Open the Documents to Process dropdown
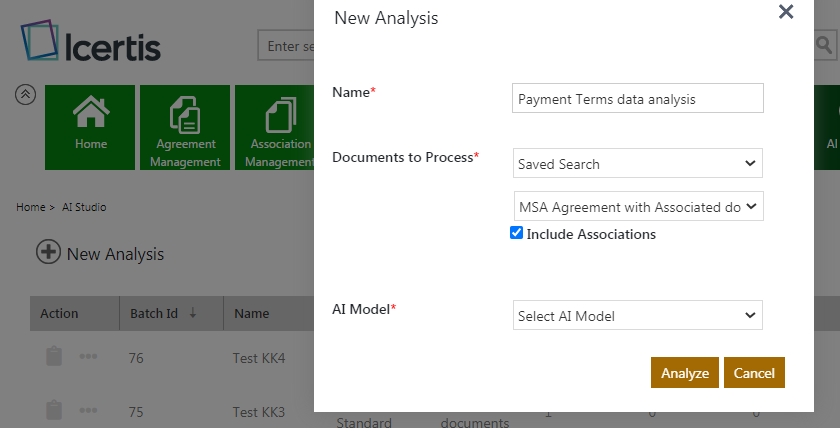 click(x=637, y=163)
